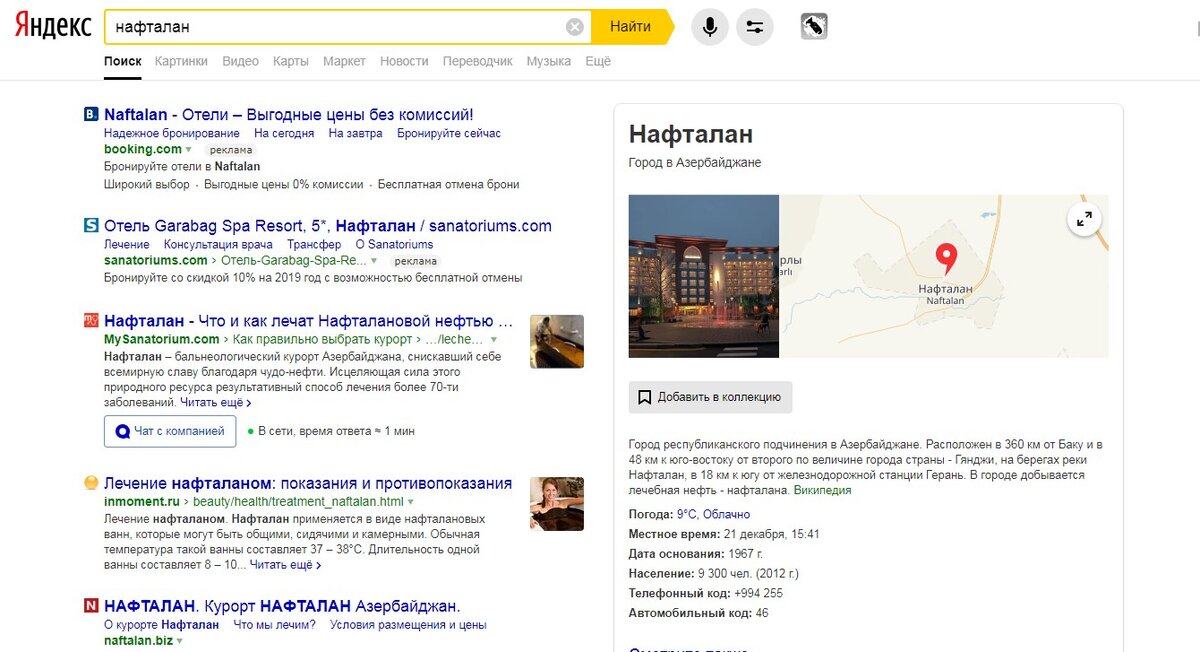
Task: Open the sanatoriums.com result dropdown arrow
Action: pyautogui.click(x=373, y=261)
